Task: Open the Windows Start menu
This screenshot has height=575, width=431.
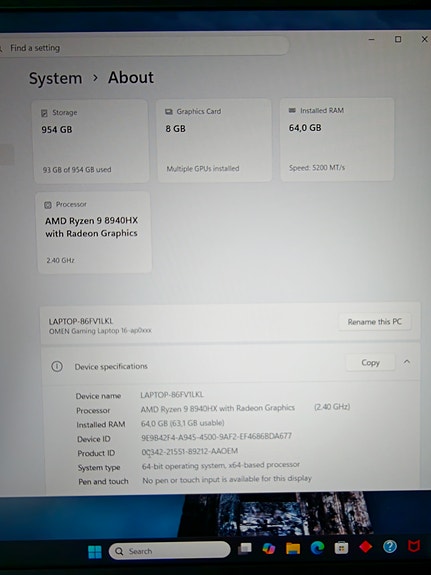Action: click(x=95, y=552)
